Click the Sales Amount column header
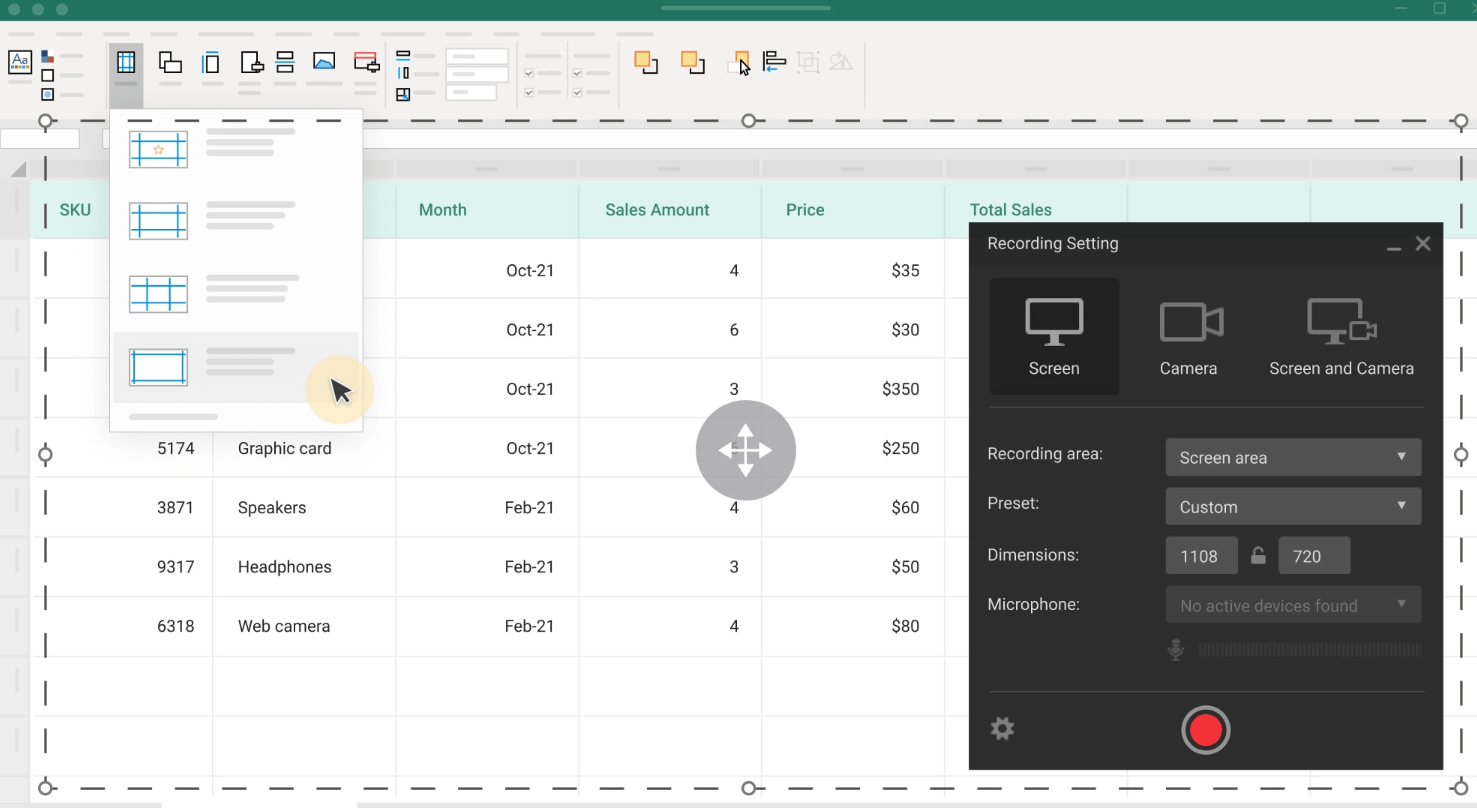The image size is (1477, 808). 657,210
